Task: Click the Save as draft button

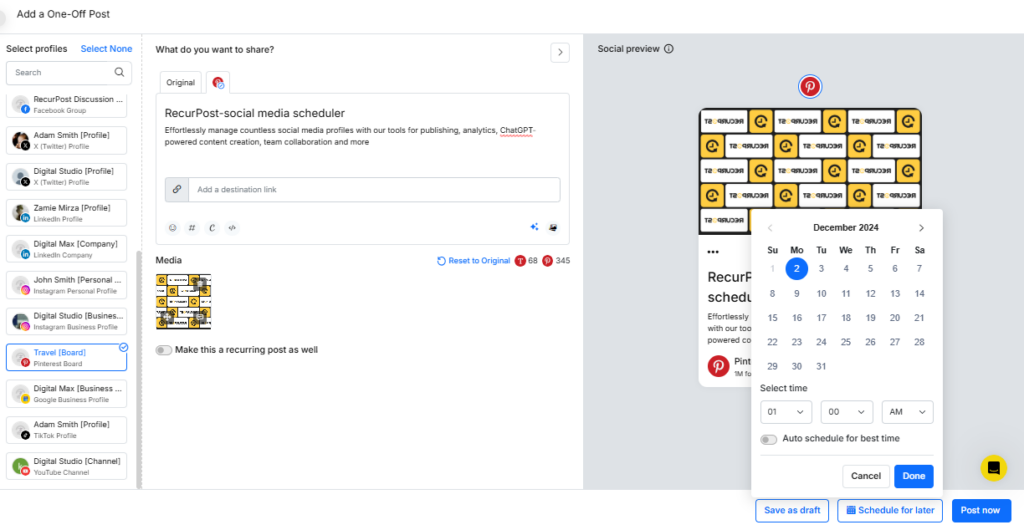Action: click(792, 510)
